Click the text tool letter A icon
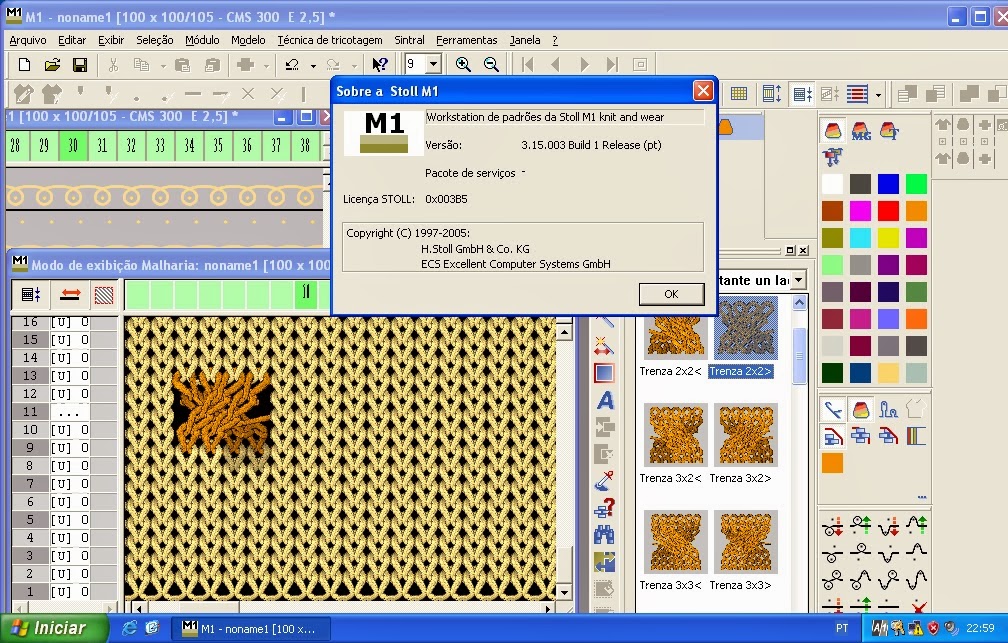The width and height of the screenshot is (1008, 643). click(x=605, y=400)
